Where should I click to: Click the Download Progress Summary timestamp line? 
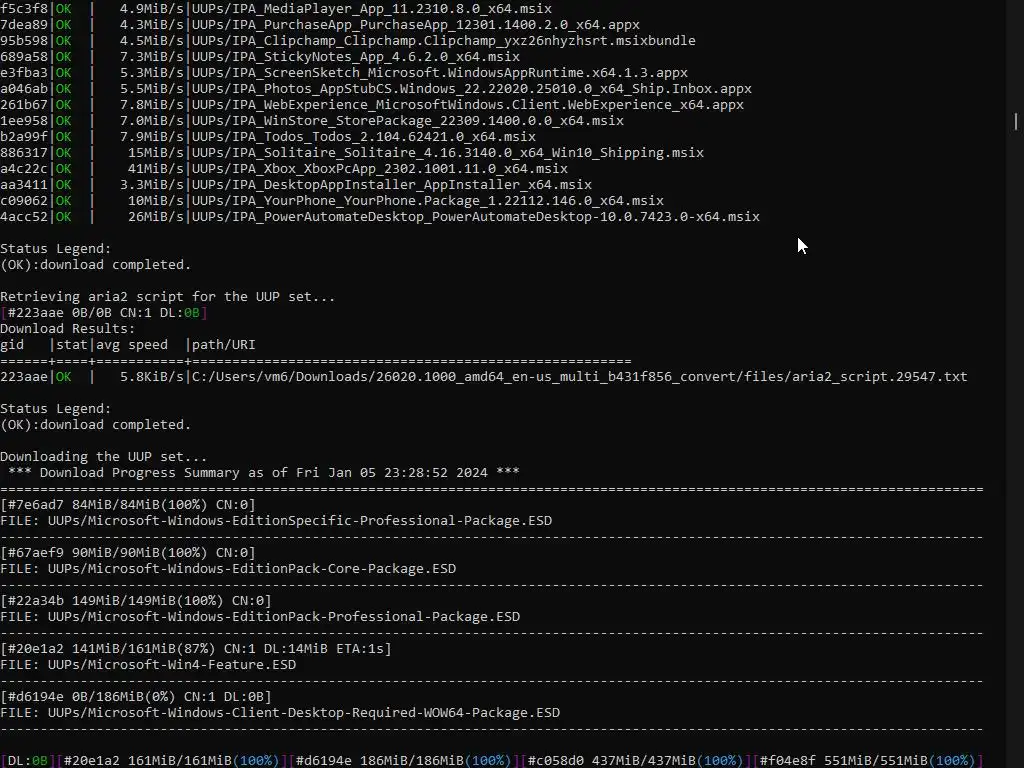click(264, 473)
